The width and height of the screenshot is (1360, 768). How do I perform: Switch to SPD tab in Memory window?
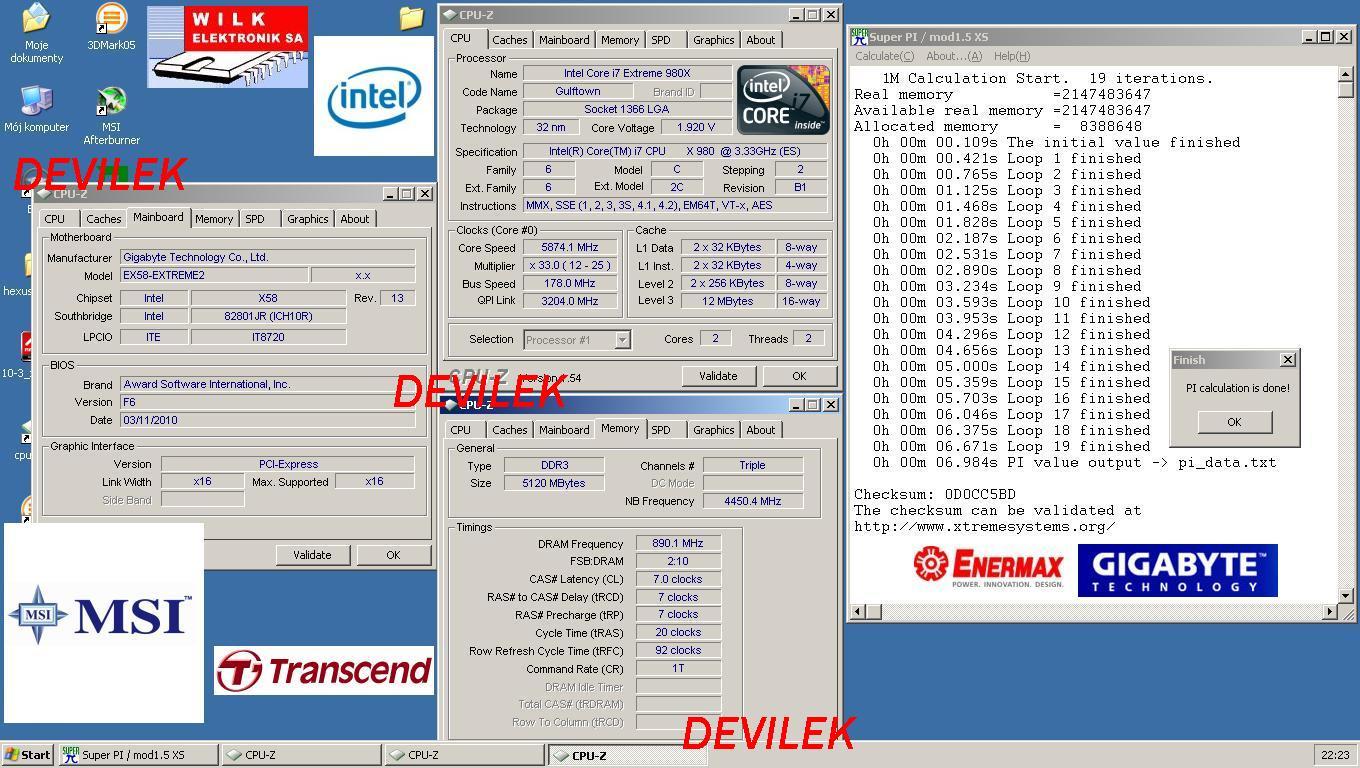(x=661, y=430)
